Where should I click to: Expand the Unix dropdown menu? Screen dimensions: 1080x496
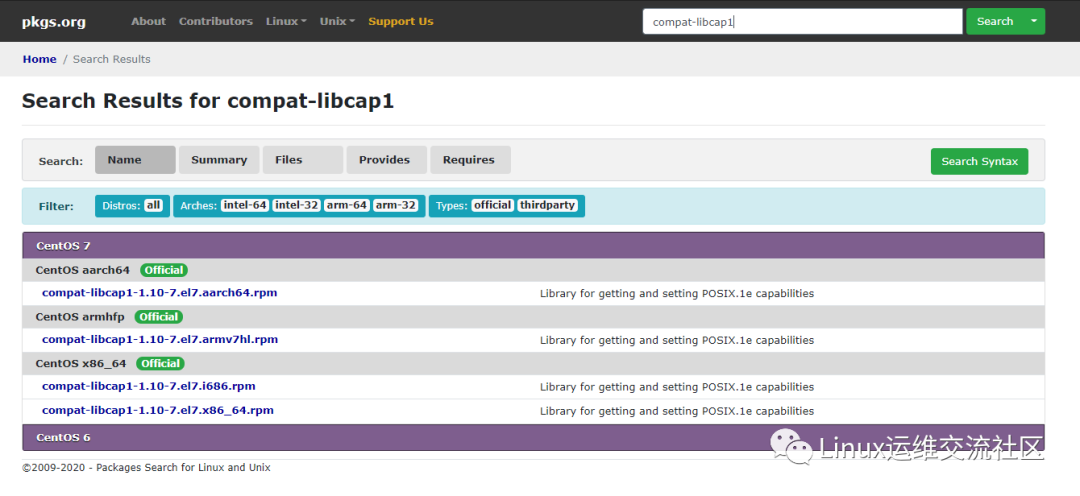coord(338,21)
